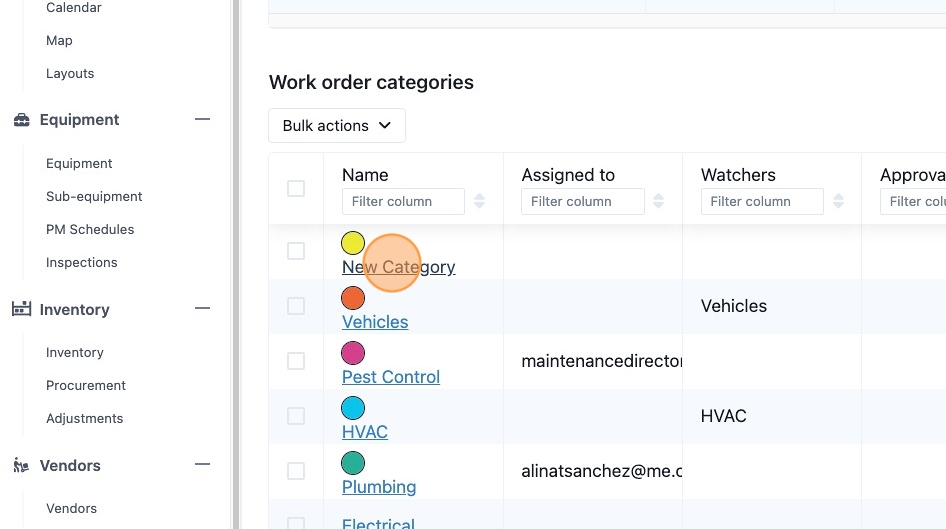Screen dimensions: 946x529
Task: Check the Vehicles row checkbox
Action: [x=296, y=306]
